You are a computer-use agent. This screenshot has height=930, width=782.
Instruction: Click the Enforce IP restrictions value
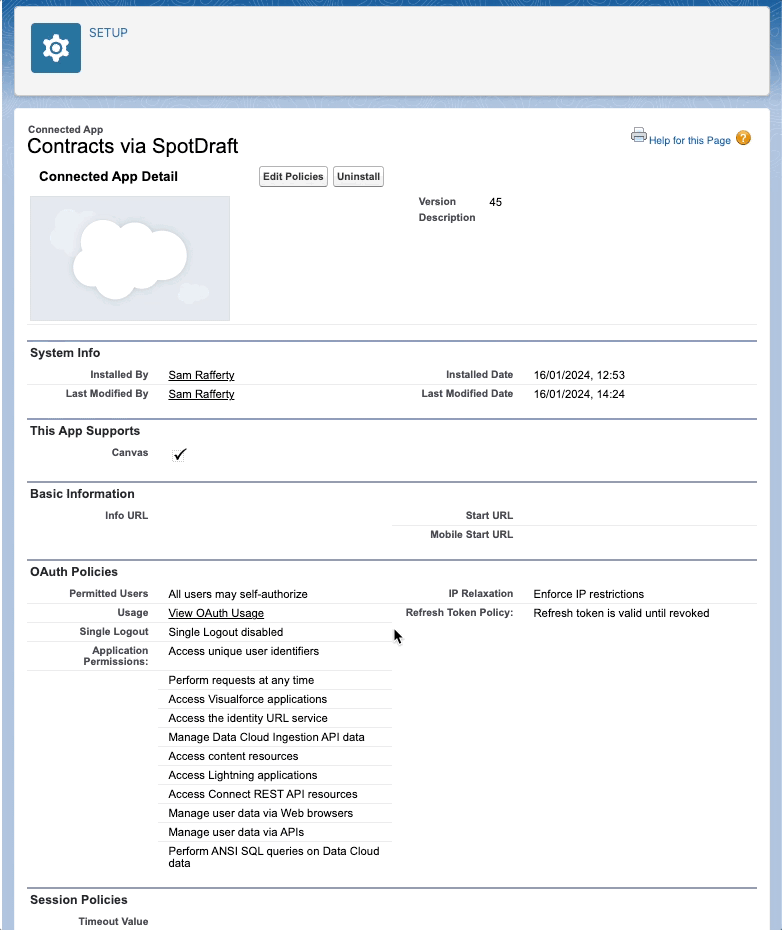coord(589,594)
